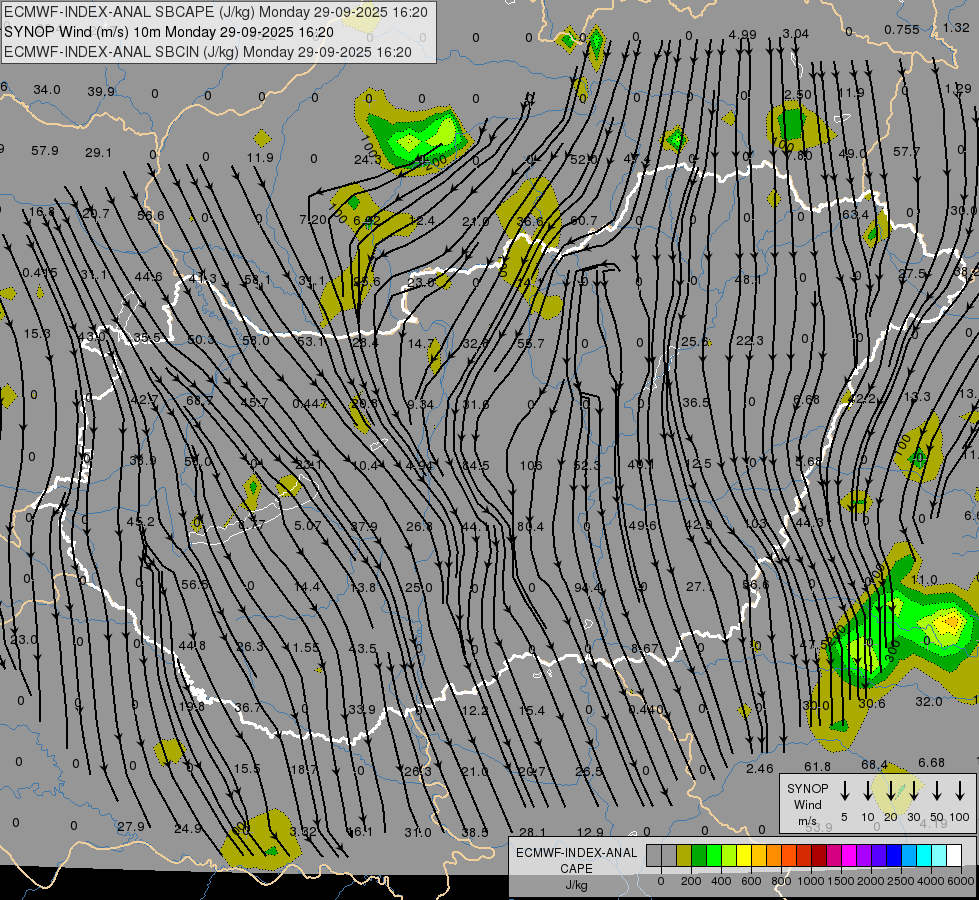This screenshot has height=900, width=979.
Task: Click the map value 68.4
Action: 874,764
